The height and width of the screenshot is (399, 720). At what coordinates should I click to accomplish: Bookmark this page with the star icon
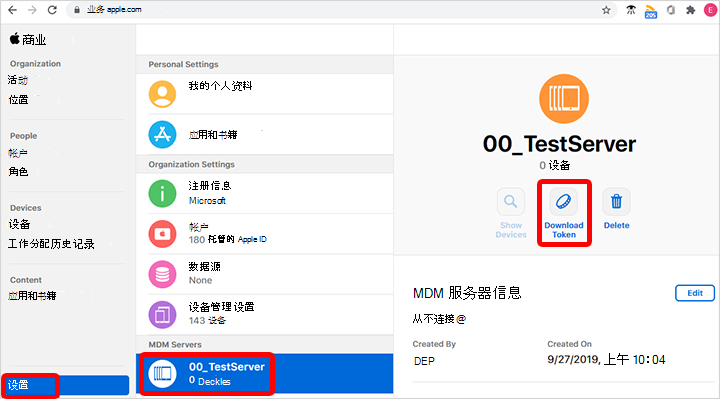(x=606, y=10)
